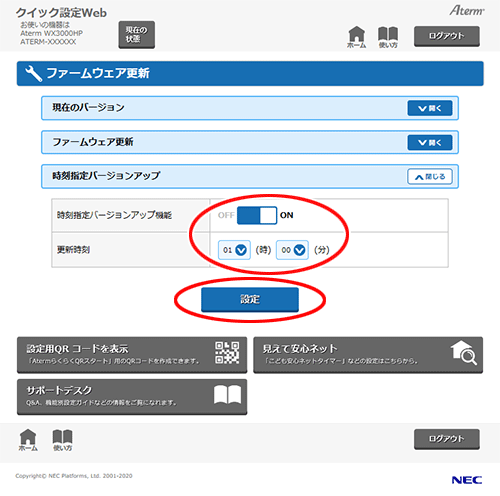Click the 現在のバージョン section header text
This screenshot has width=500, height=496.
pyautogui.click(x=88, y=107)
